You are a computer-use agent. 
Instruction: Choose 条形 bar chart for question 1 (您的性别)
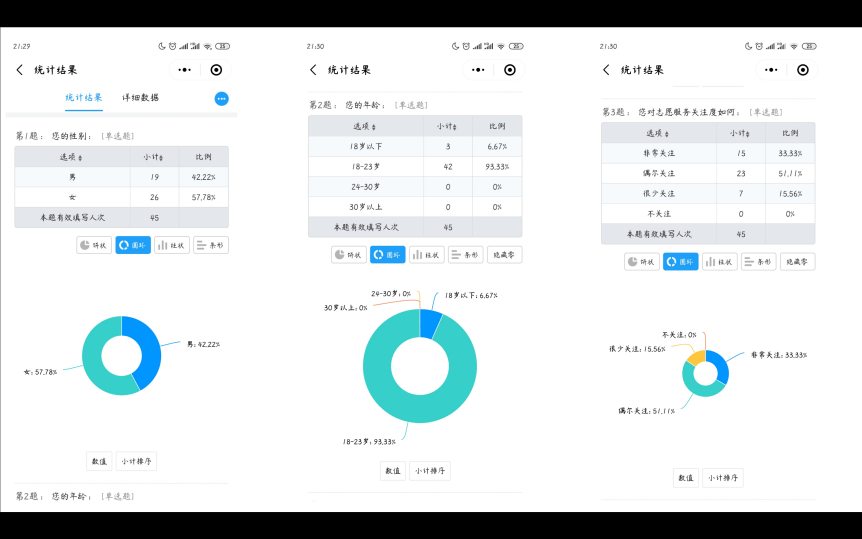coord(211,245)
